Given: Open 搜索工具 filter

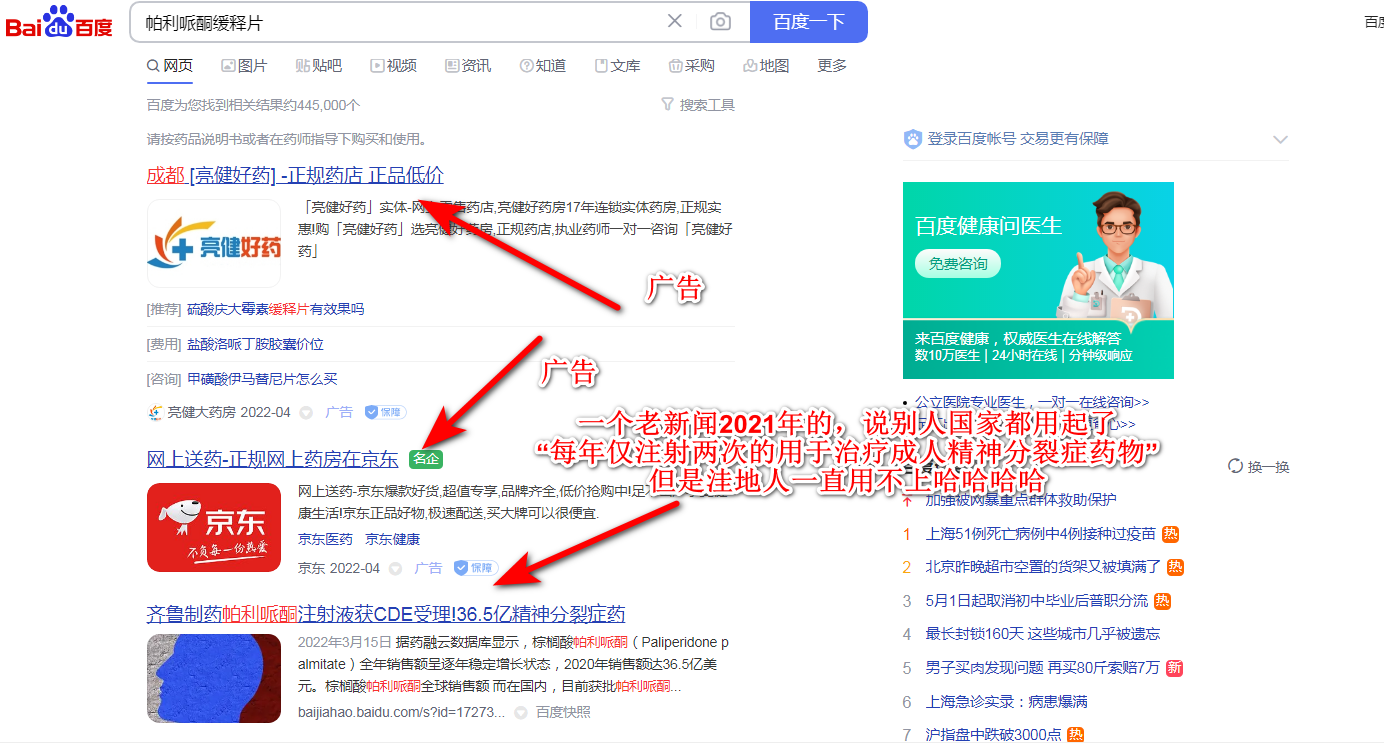Looking at the screenshot, I should [x=698, y=105].
